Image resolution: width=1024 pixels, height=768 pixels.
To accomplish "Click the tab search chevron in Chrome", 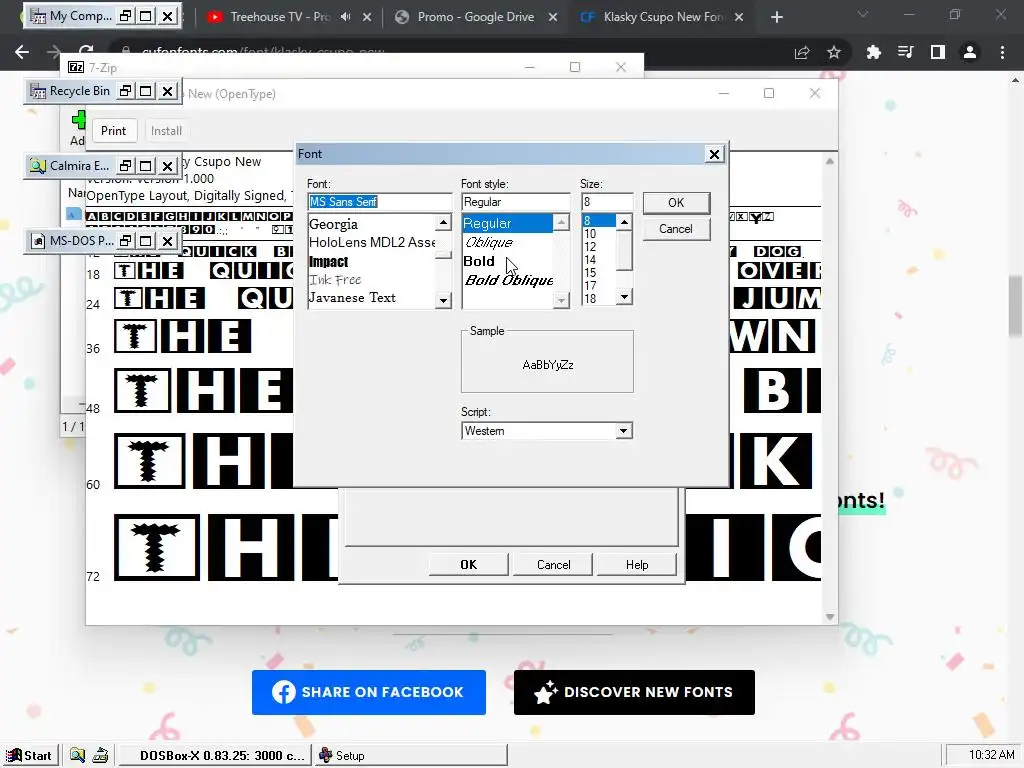I will point(863,14).
